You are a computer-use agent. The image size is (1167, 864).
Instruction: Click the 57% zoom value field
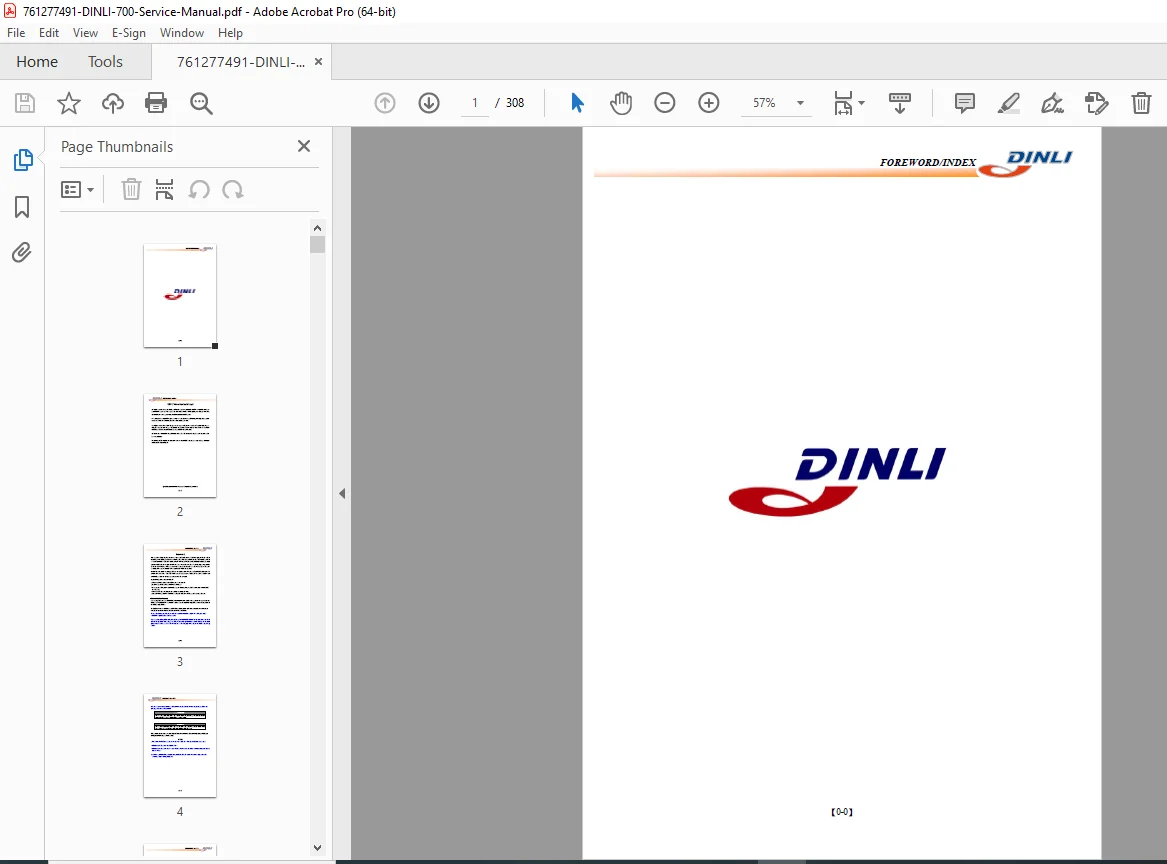click(764, 103)
